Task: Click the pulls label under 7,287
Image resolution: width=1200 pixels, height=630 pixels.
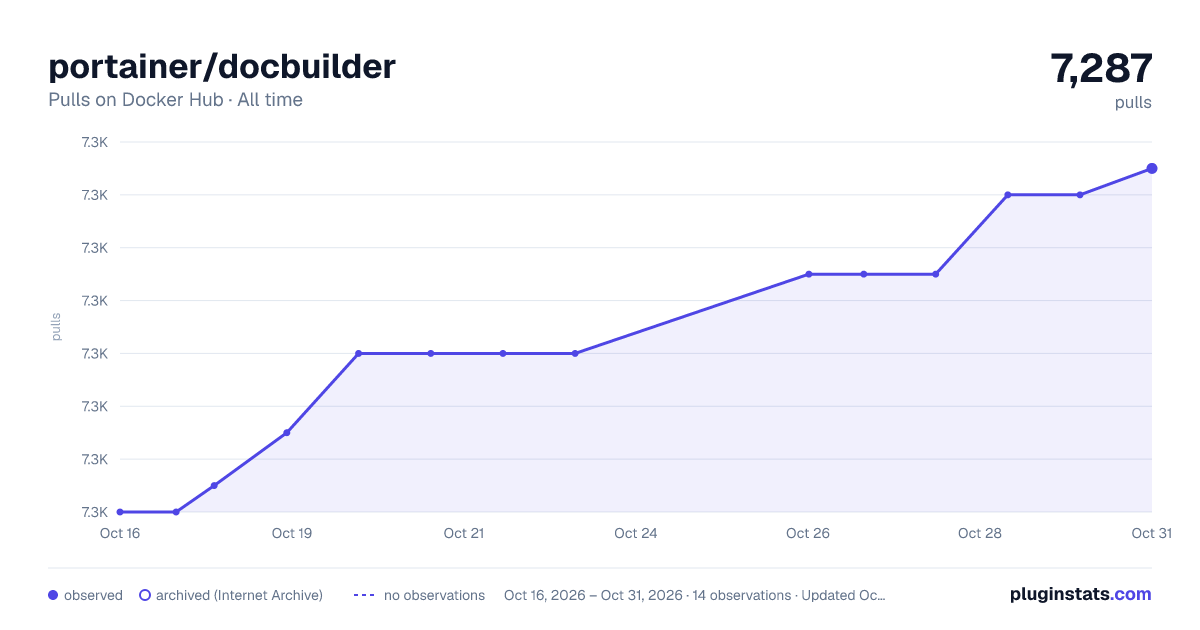Action: tap(1133, 103)
